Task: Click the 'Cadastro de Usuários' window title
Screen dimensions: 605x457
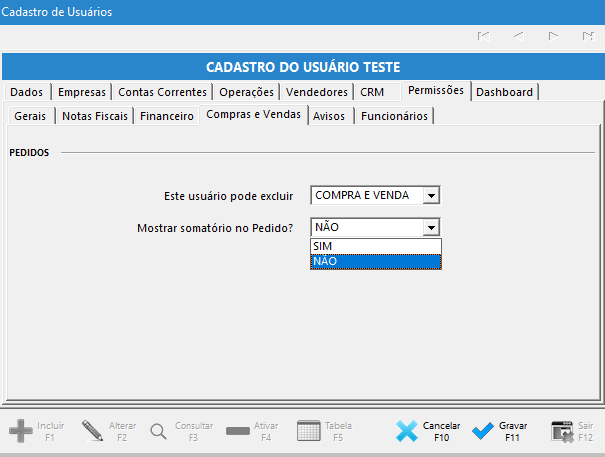Action: 57,12
